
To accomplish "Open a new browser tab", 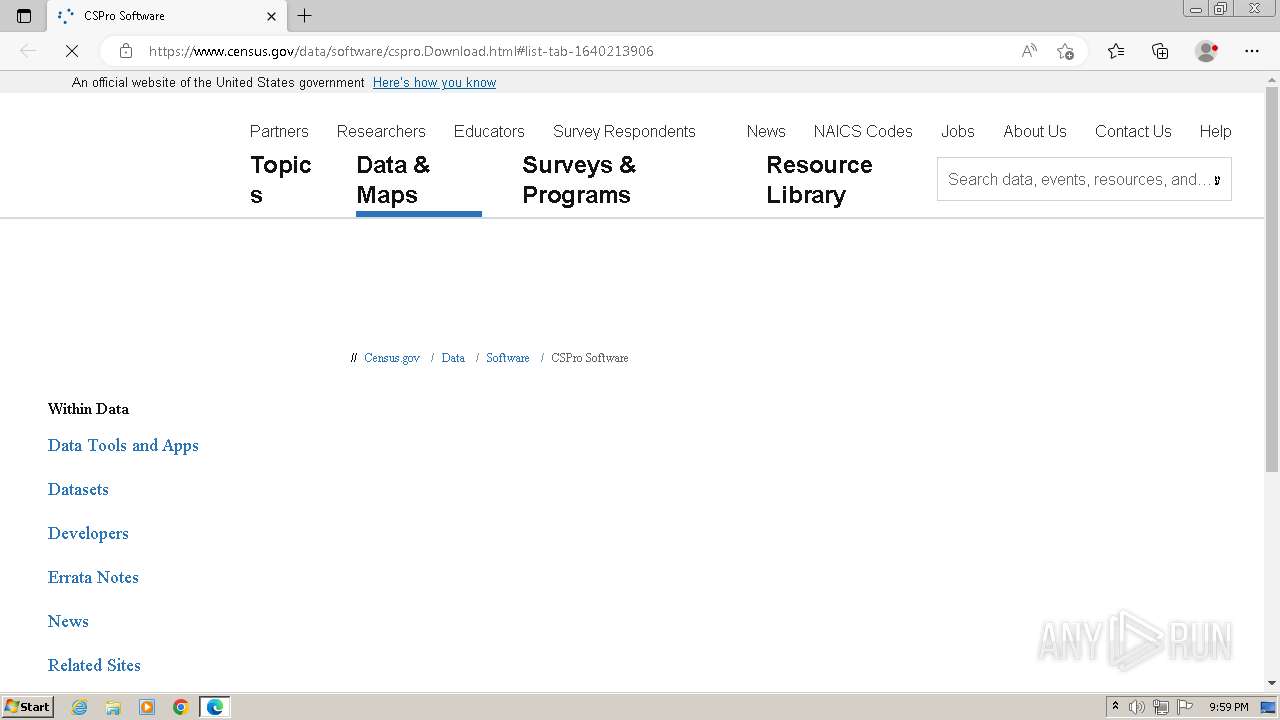I will [x=305, y=16].
